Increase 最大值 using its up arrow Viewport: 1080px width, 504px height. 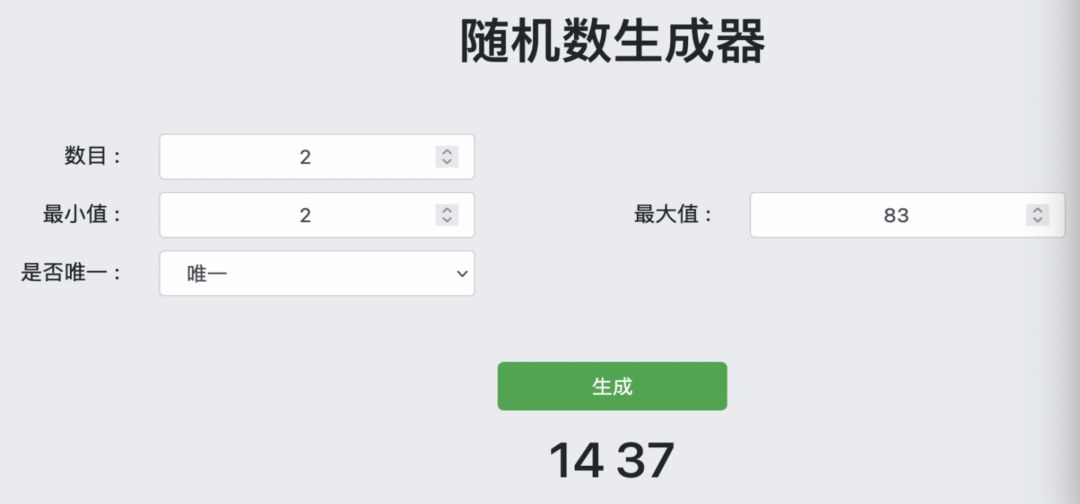(x=1038, y=210)
